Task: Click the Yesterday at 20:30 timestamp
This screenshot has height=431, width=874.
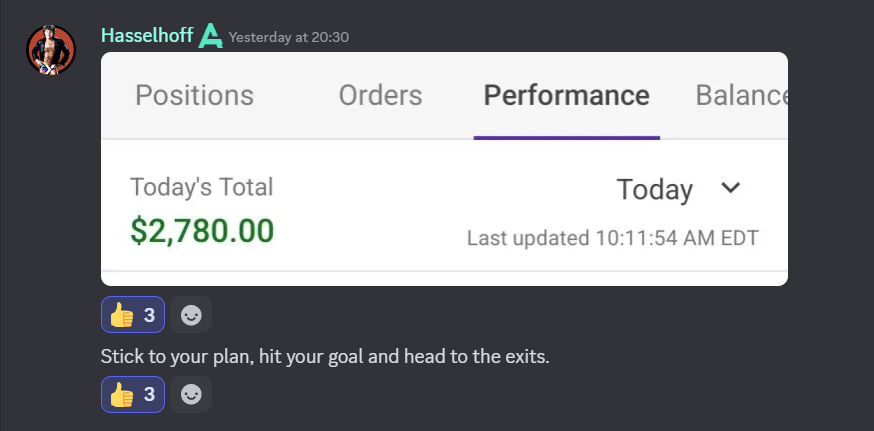Action: (x=289, y=37)
